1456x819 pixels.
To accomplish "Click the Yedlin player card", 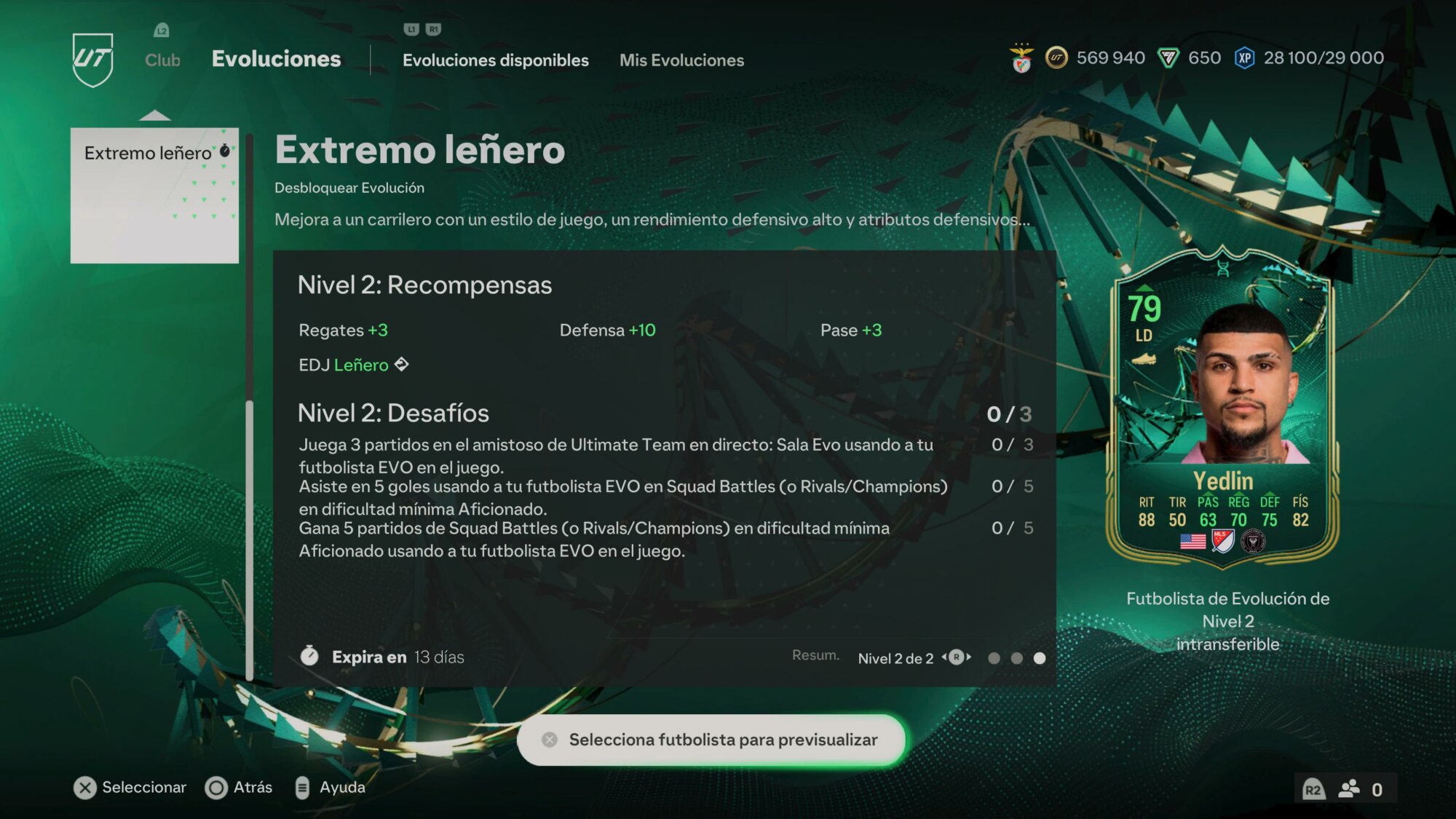I will [1223, 409].
